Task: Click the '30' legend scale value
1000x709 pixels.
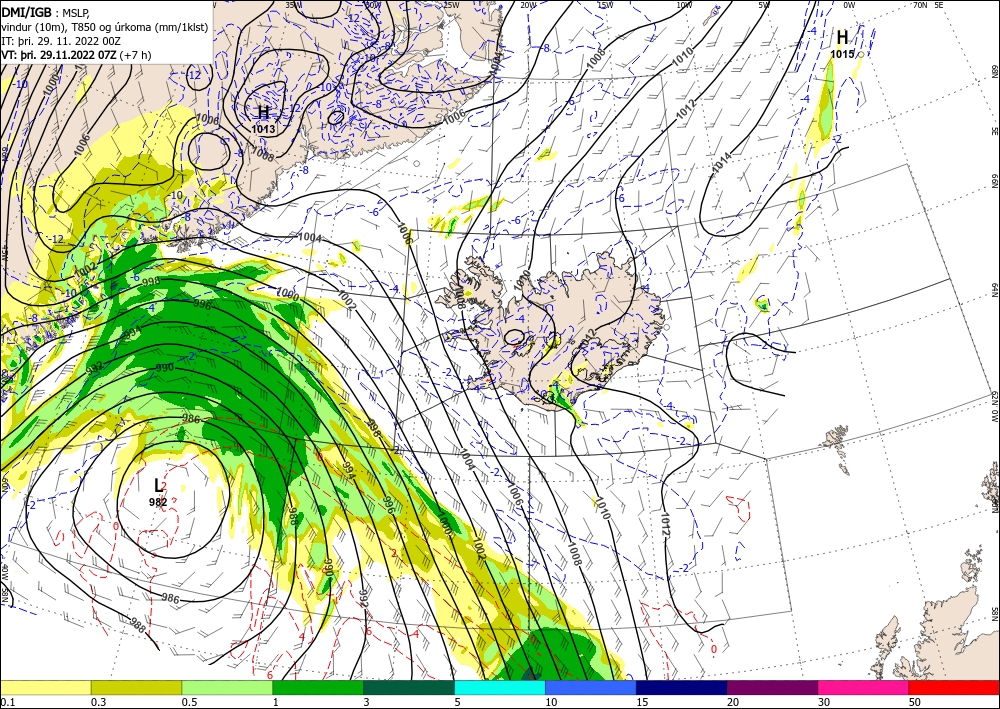Action: coord(824,702)
